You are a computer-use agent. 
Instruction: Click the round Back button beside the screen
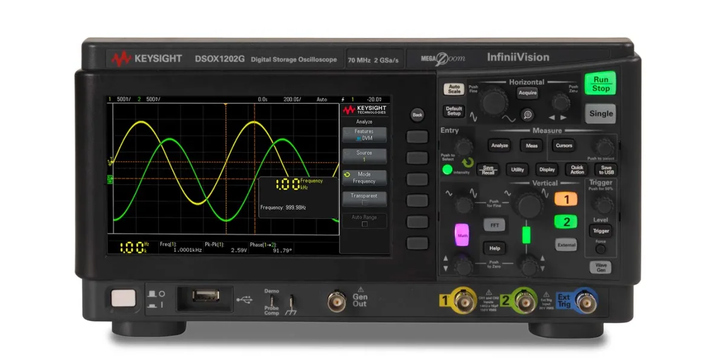point(417,115)
